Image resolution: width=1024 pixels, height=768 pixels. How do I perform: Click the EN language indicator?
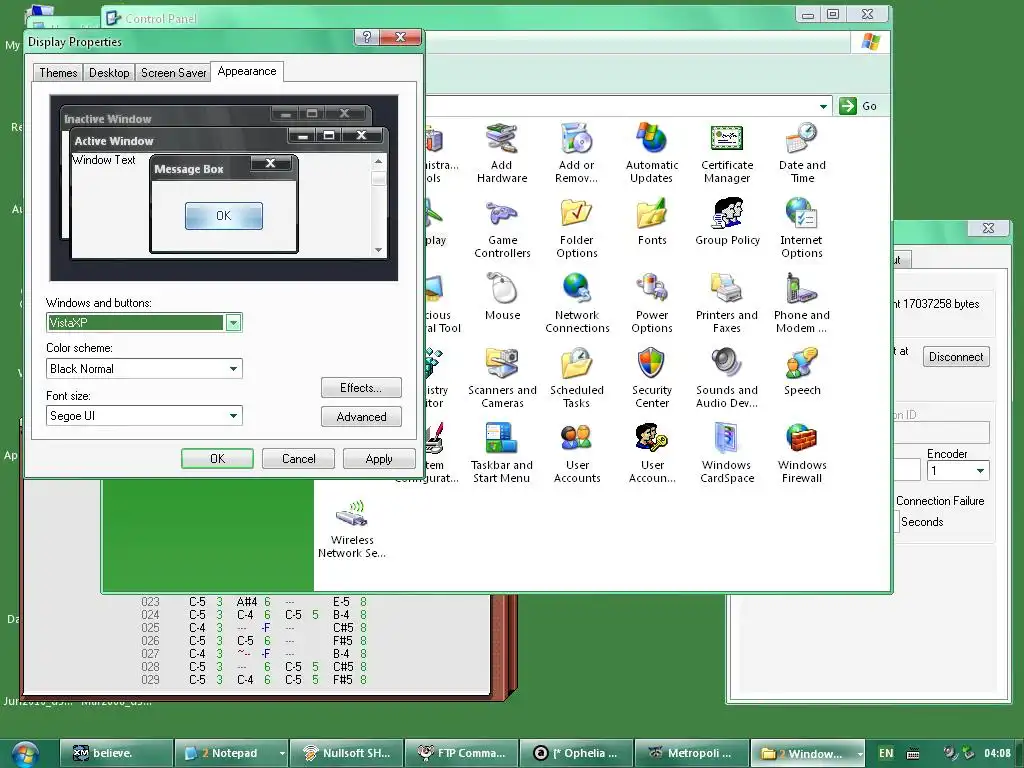coord(886,753)
